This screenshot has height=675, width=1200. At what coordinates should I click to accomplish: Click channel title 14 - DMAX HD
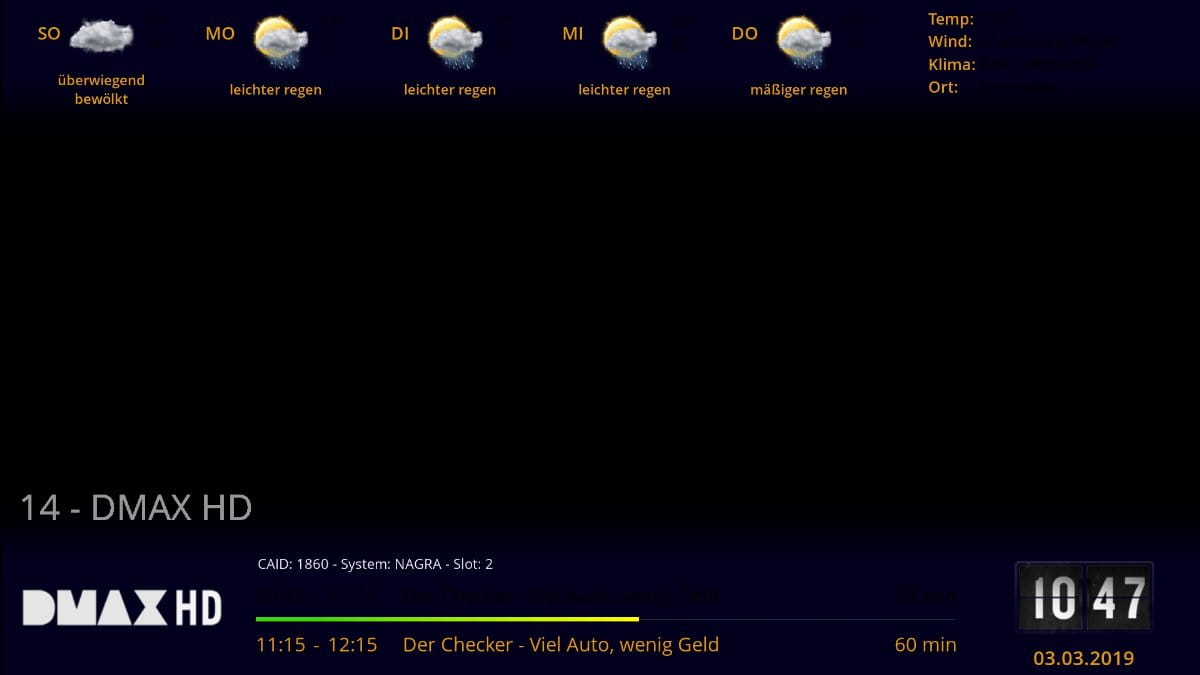tap(136, 508)
